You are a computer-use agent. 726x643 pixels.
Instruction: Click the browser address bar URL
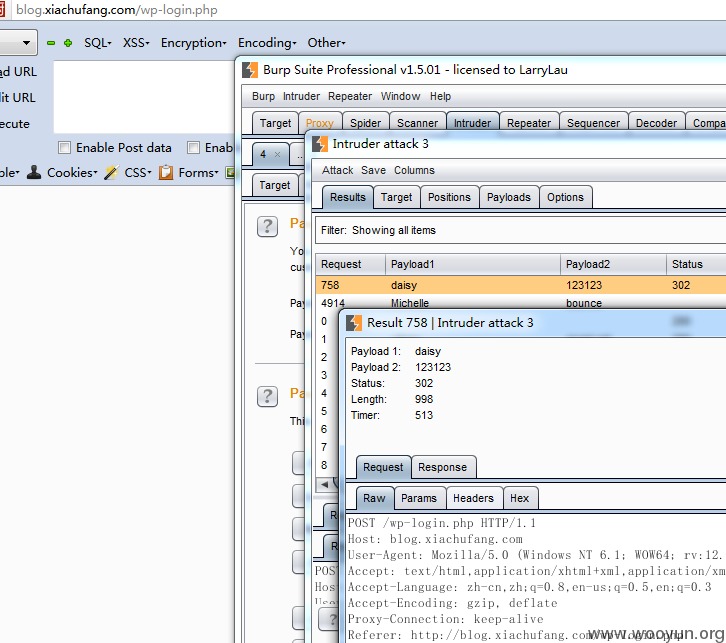117,10
